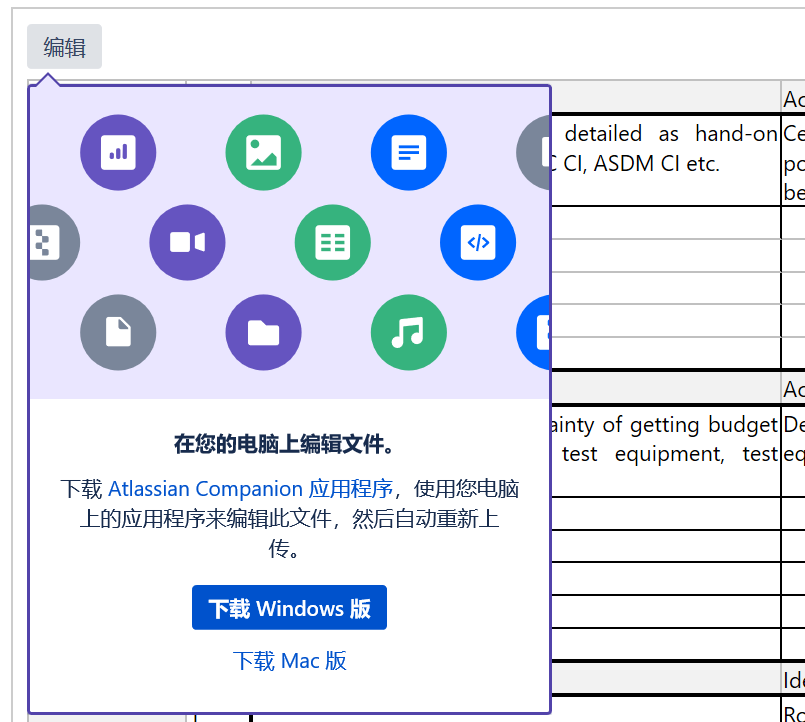Screen dimensions: 805x722
Task: Click the blue text document icon
Action: (x=409, y=153)
